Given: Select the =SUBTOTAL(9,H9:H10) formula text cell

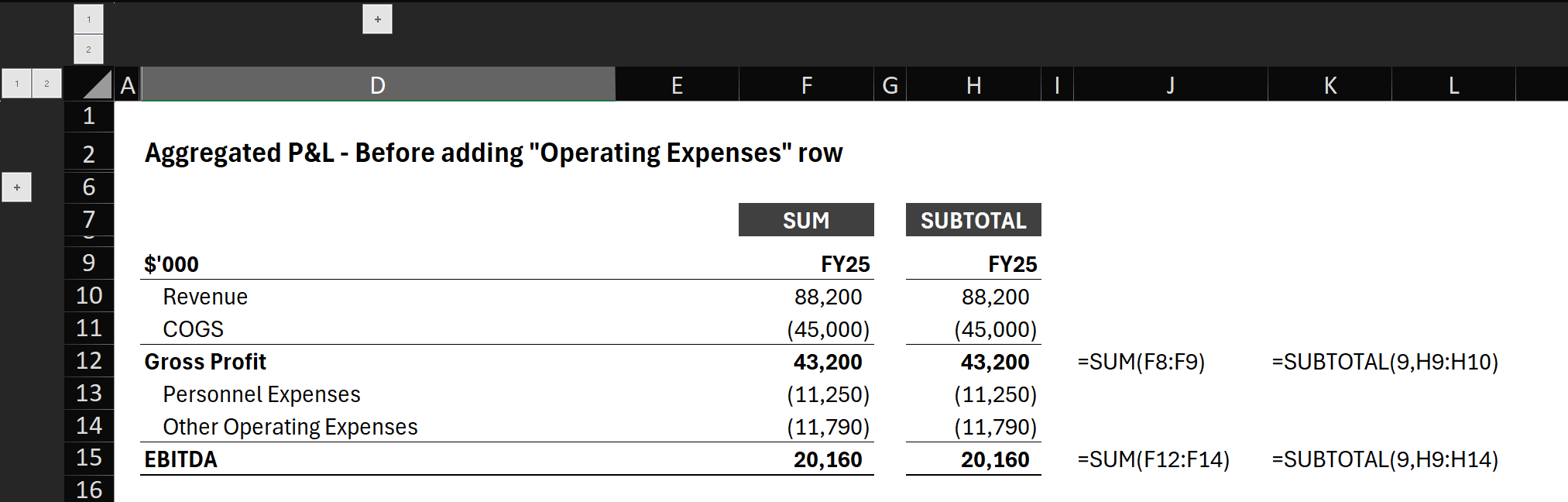Looking at the screenshot, I should (x=1384, y=362).
